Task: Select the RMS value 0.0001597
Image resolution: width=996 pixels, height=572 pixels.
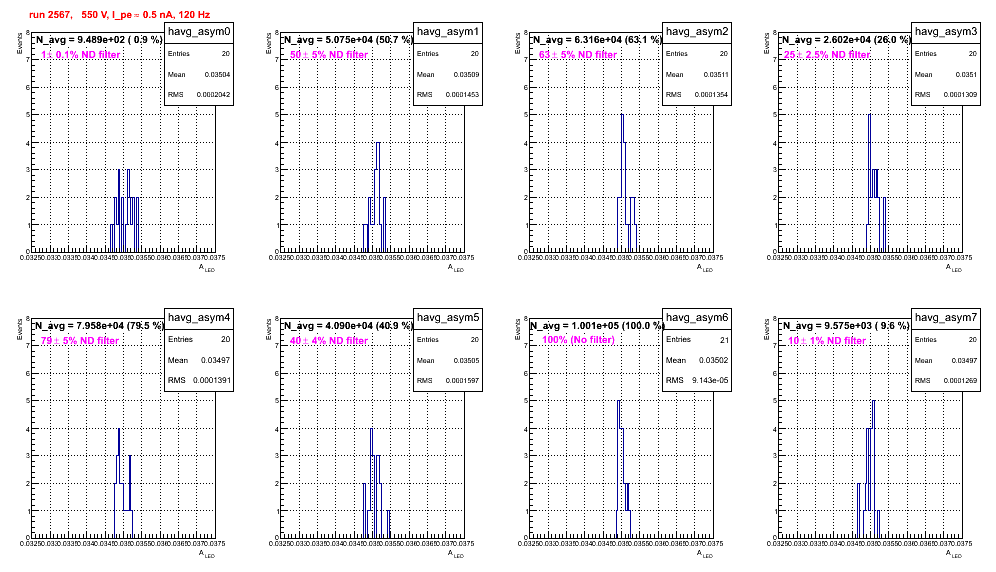Action: pyautogui.click(x=462, y=380)
